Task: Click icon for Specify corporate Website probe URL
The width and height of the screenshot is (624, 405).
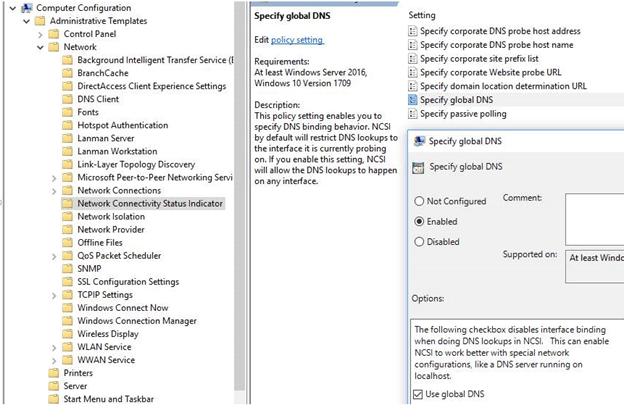Action: pos(413,72)
